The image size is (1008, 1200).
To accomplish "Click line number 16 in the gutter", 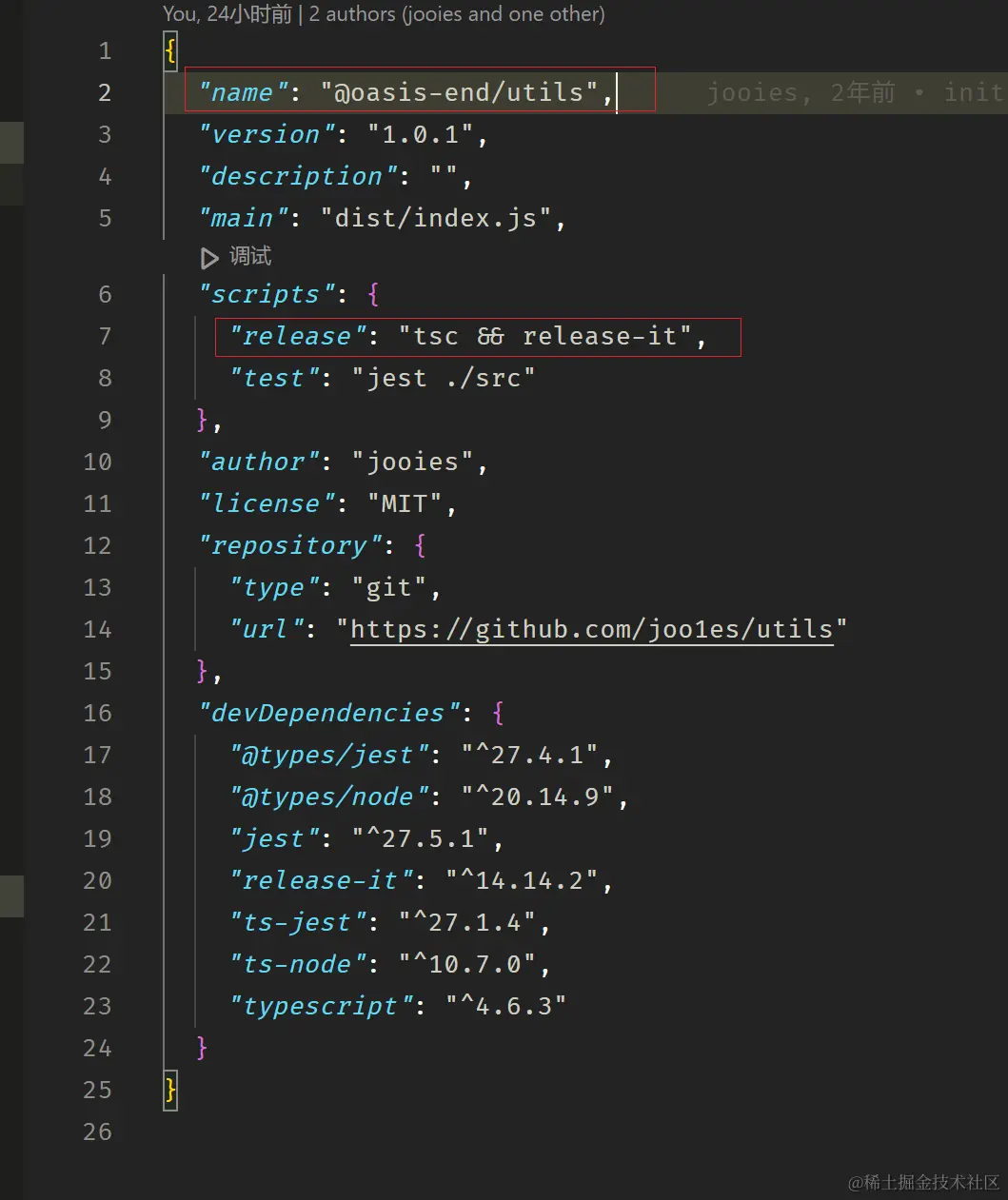I will (97, 713).
